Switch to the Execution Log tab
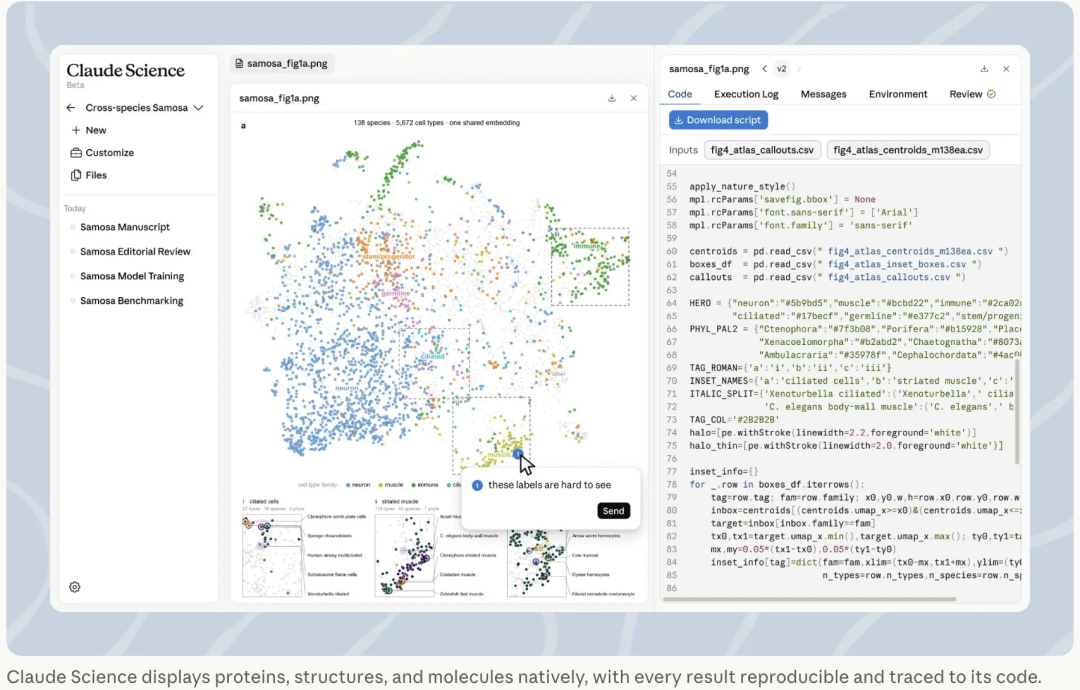 pyautogui.click(x=746, y=94)
